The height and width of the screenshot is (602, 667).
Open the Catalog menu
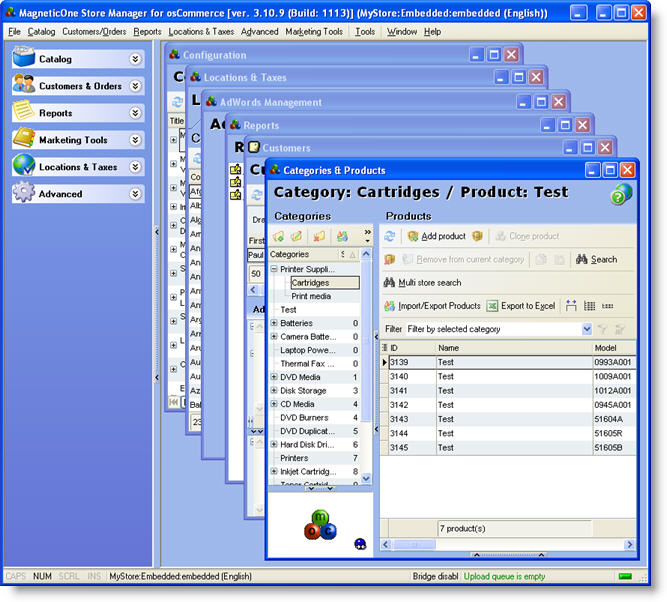pos(41,31)
